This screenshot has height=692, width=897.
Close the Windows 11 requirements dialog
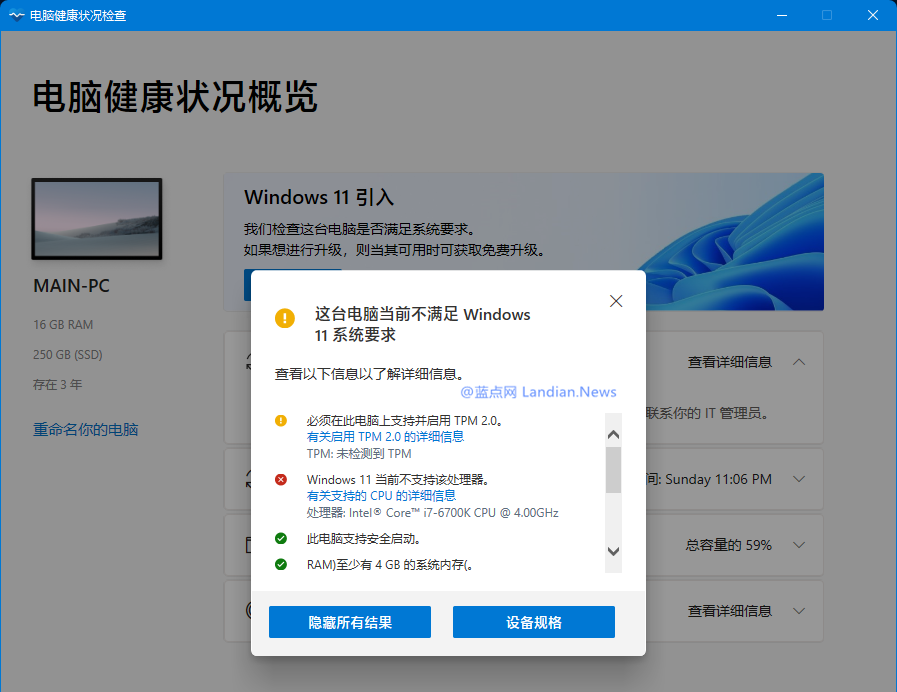[616, 301]
